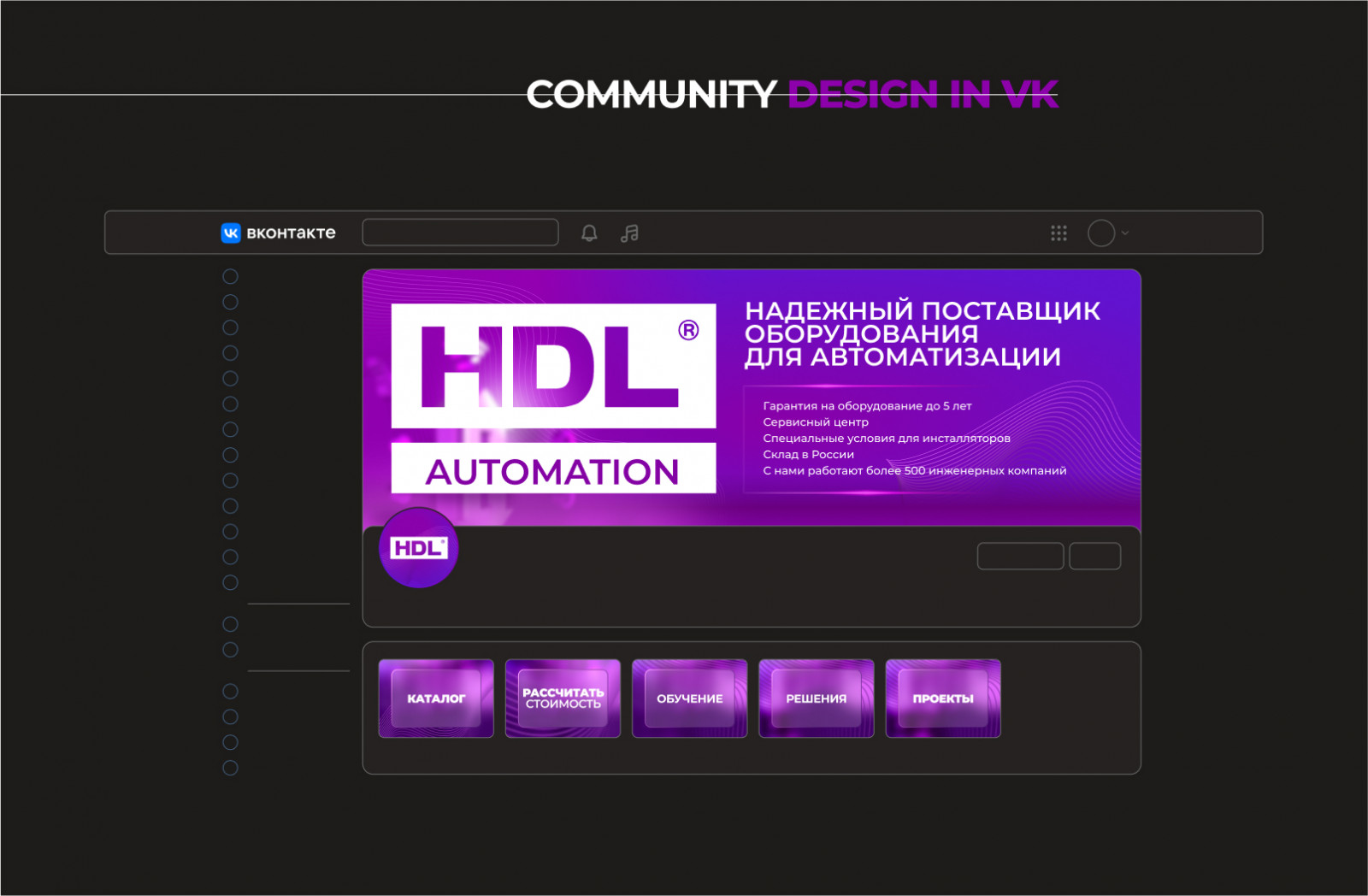Click the text 'Сервисный центр'
The image size is (1368, 896).
point(816,422)
